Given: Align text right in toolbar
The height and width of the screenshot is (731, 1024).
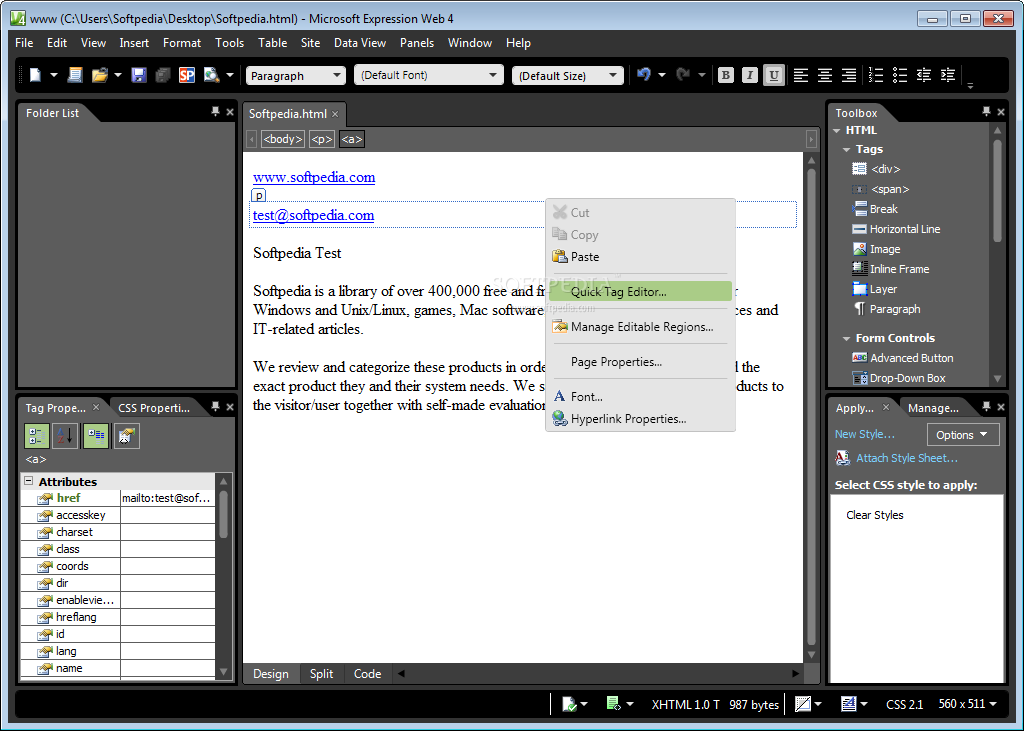Looking at the screenshot, I should point(849,75).
